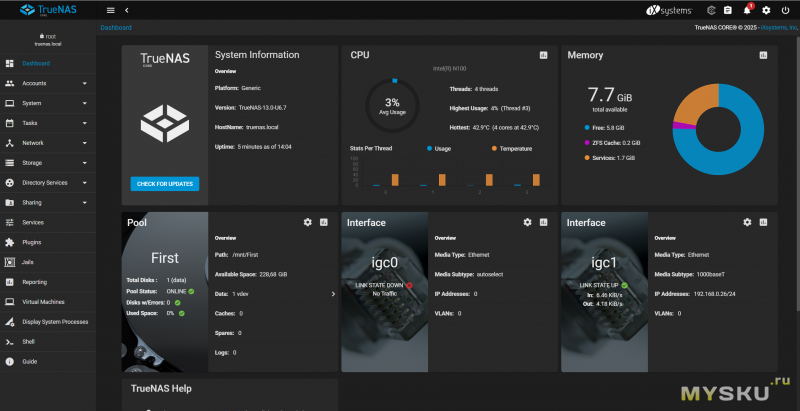Click the Shell prompt icon
This screenshot has width=800, height=411.
[9, 342]
